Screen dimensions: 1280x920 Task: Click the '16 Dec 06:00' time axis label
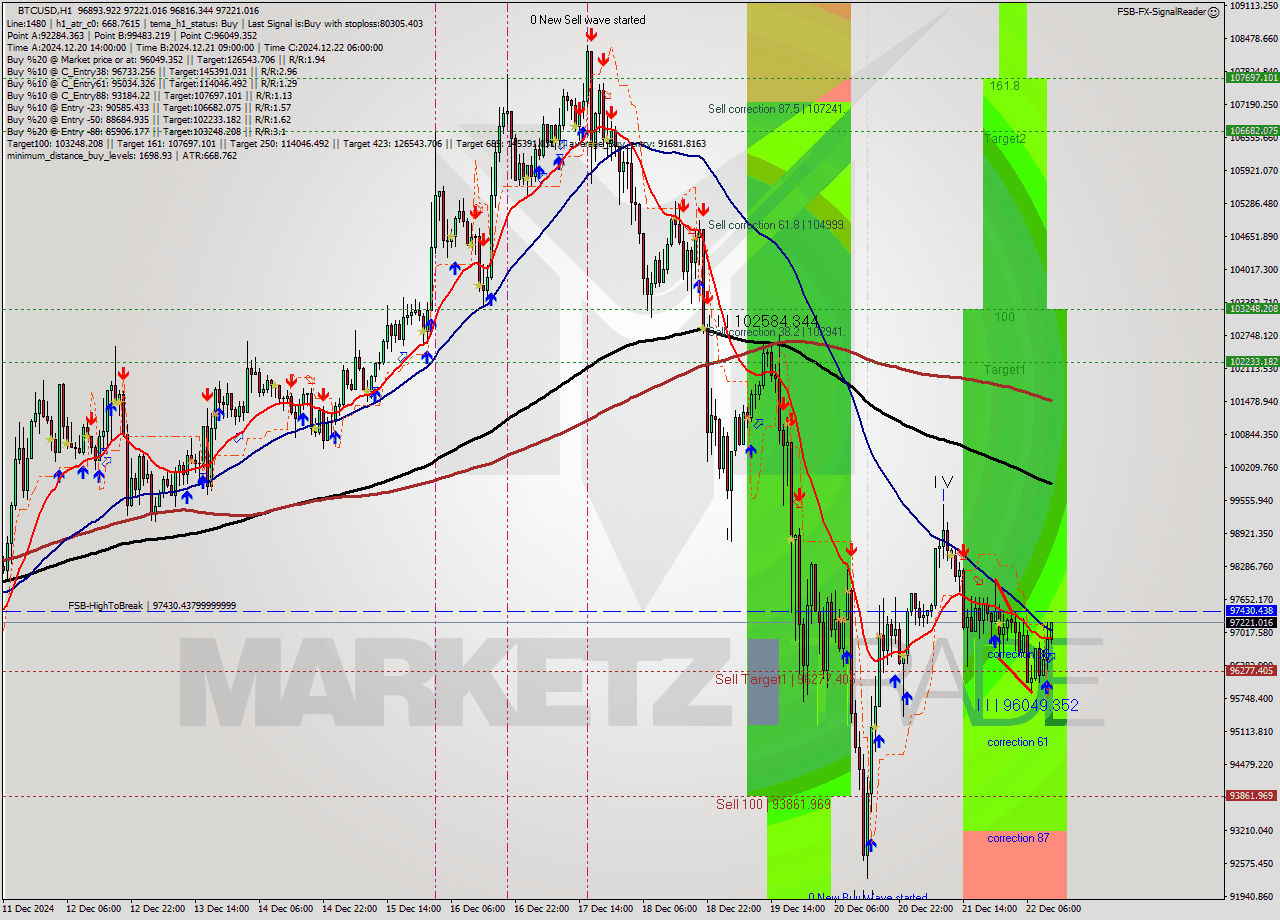[x=475, y=909]
